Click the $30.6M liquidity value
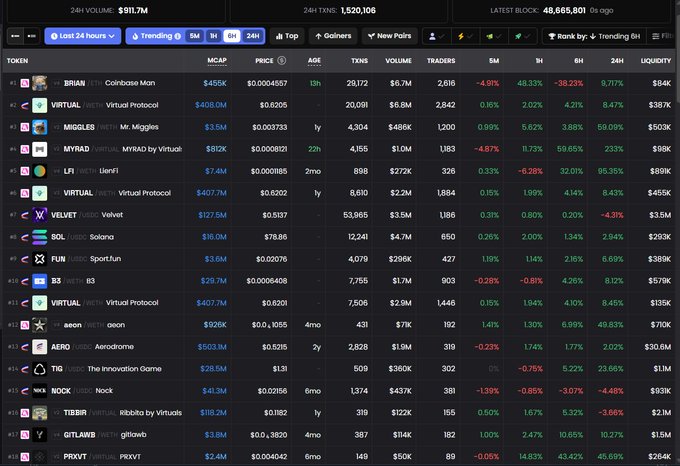The width and height of the screenshot is (680, 466). click(x=657, y=347)
